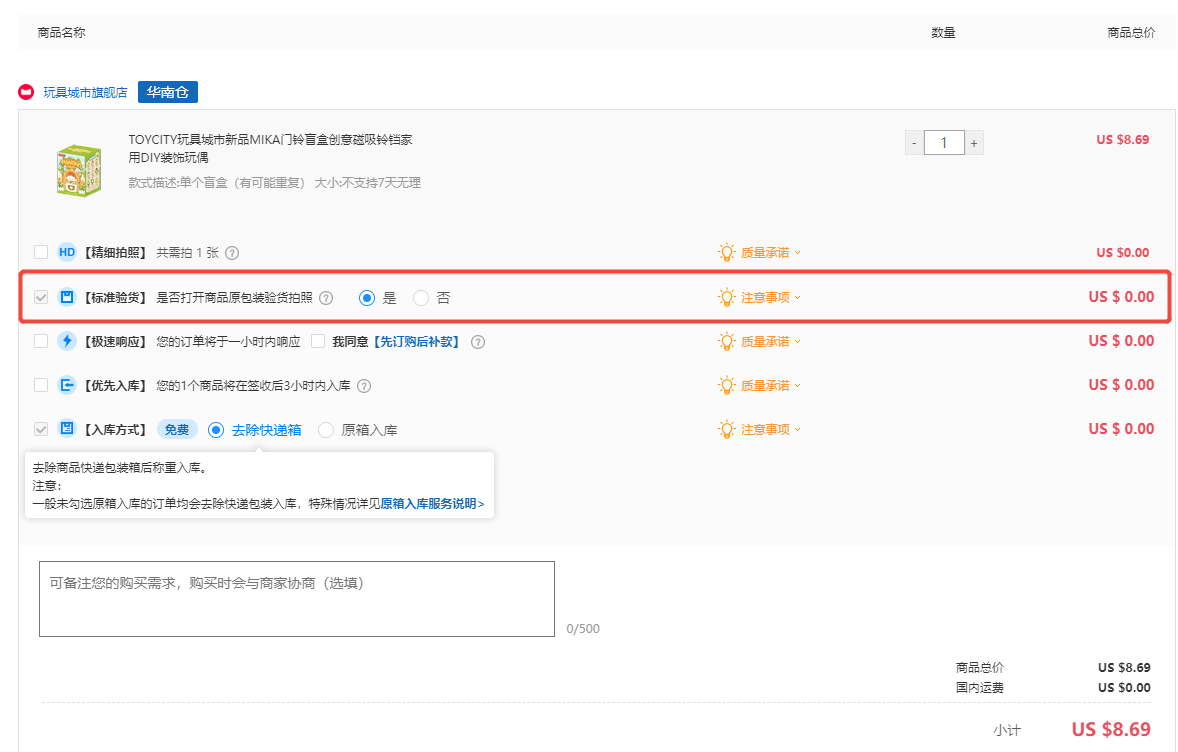
Task: Select the 原箱入库 radio option
Action: click(x=326, y=429)
